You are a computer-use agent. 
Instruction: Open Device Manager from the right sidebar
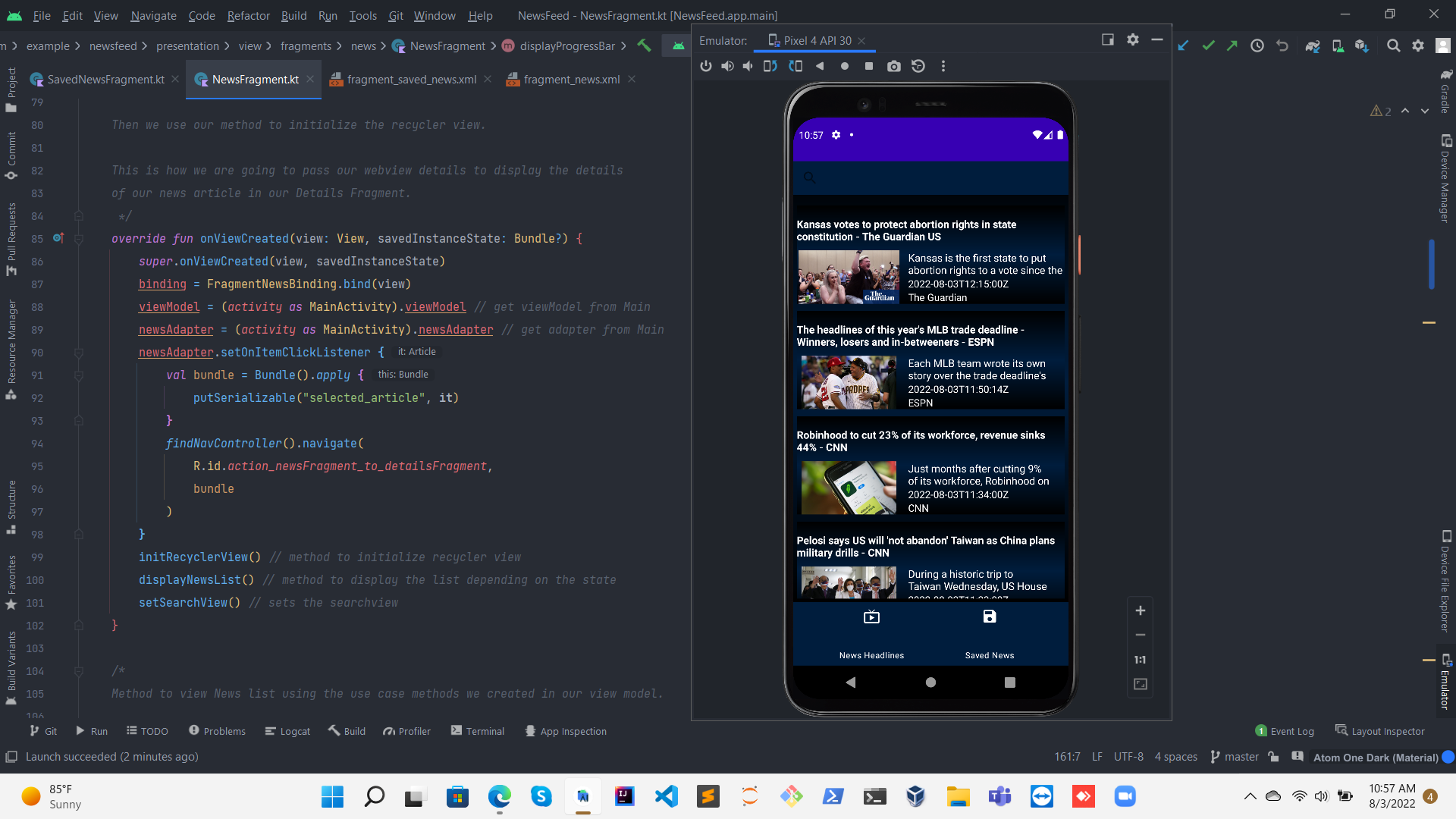click(x=1448, y=174)
